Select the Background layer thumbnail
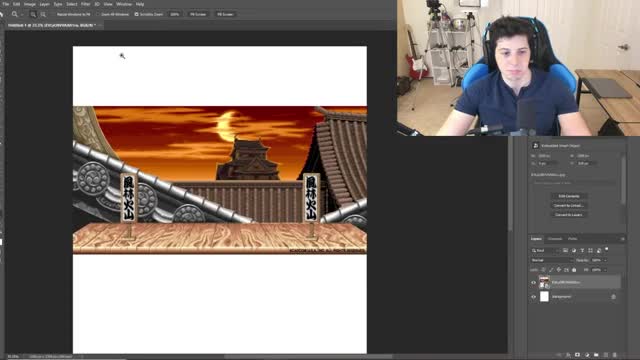Screen dimensions: 640x360 (544, 297)
